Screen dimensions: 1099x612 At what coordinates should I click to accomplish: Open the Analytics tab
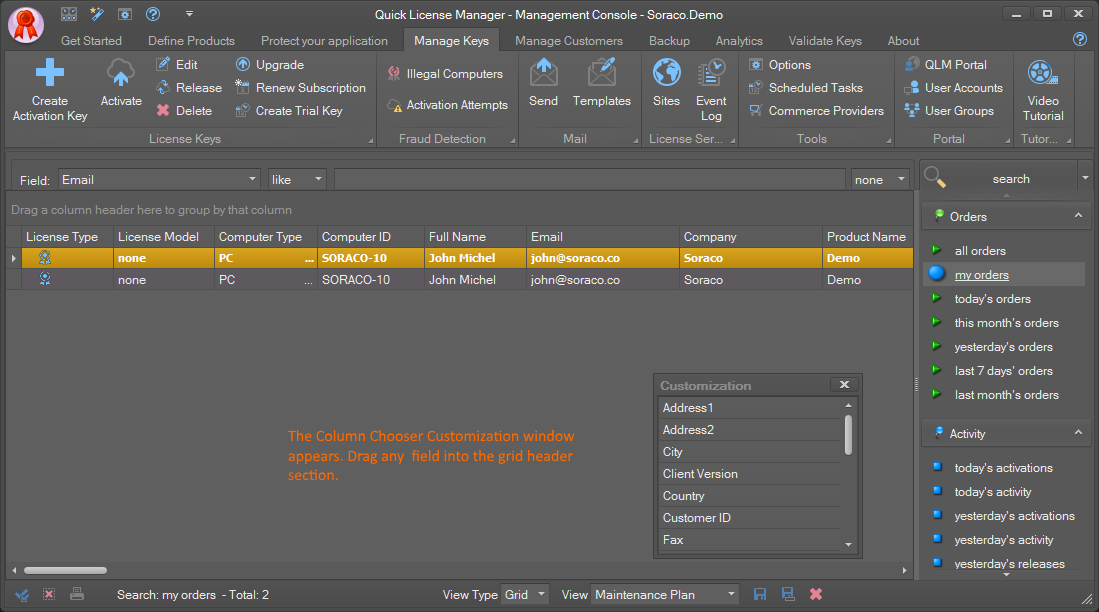739,41
